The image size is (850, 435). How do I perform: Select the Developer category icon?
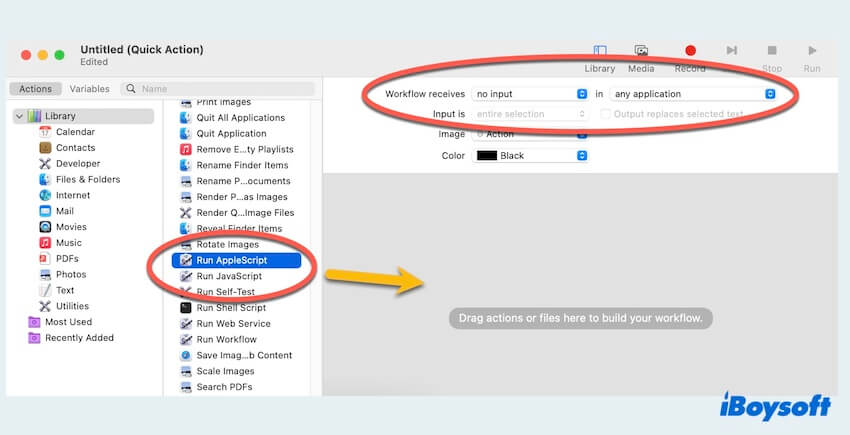(x=45, y=163)
